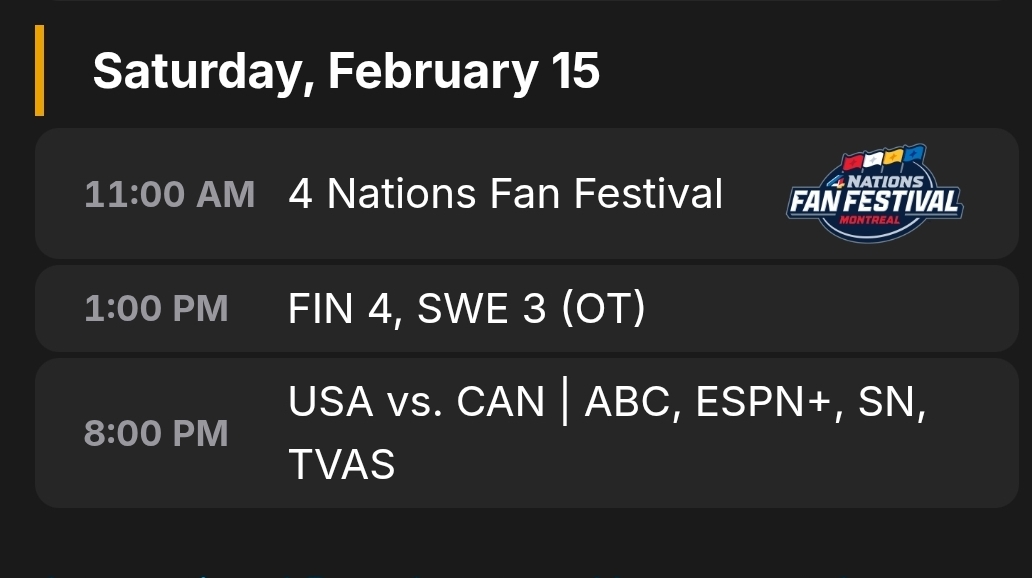Image resolution: width=1032 pixels, height=578 pixels.
Task: Click the divider bar between CAN and ABC
Action: 565,402
